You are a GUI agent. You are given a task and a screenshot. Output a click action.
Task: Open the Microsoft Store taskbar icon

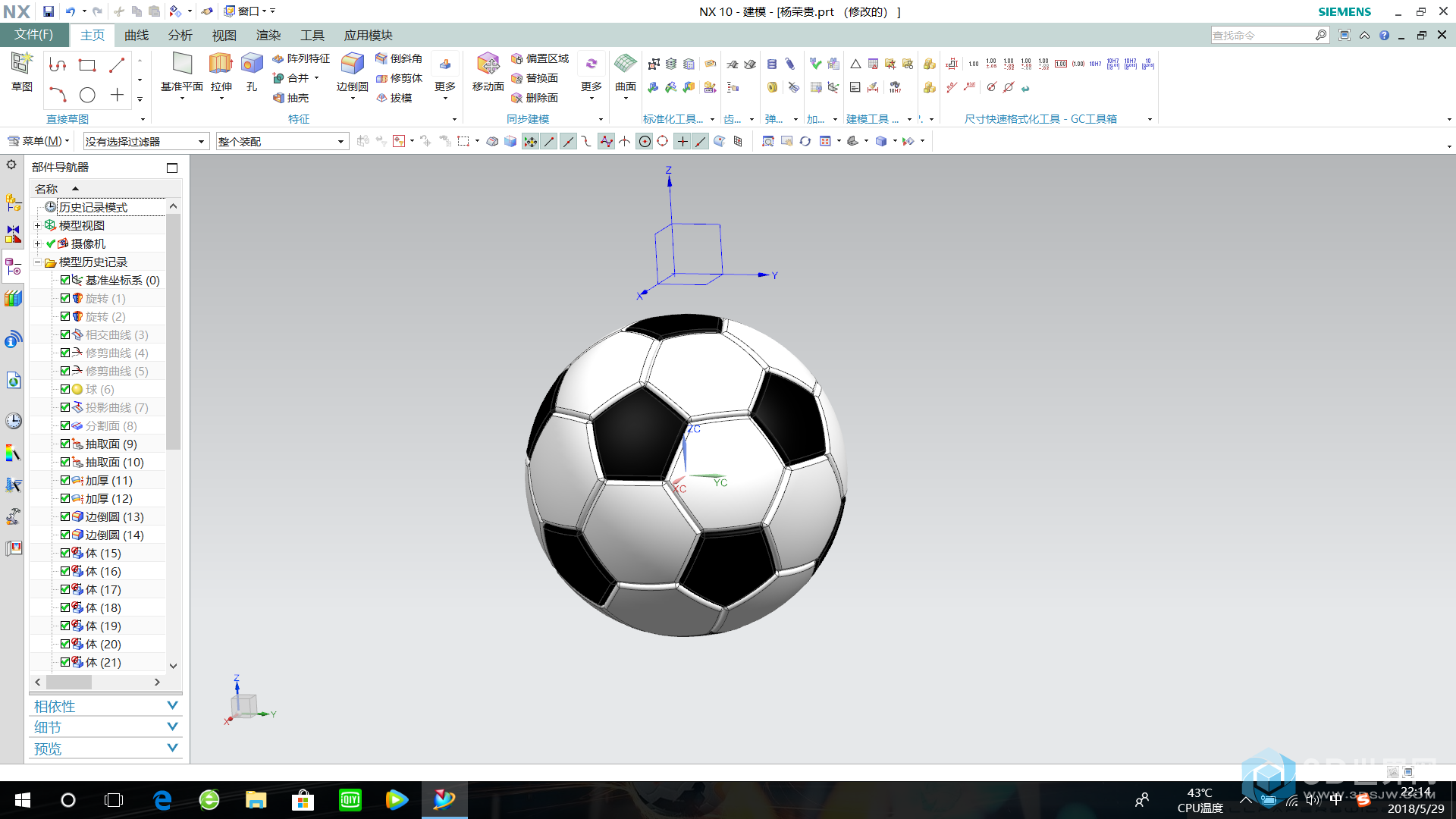pos(303,800)
